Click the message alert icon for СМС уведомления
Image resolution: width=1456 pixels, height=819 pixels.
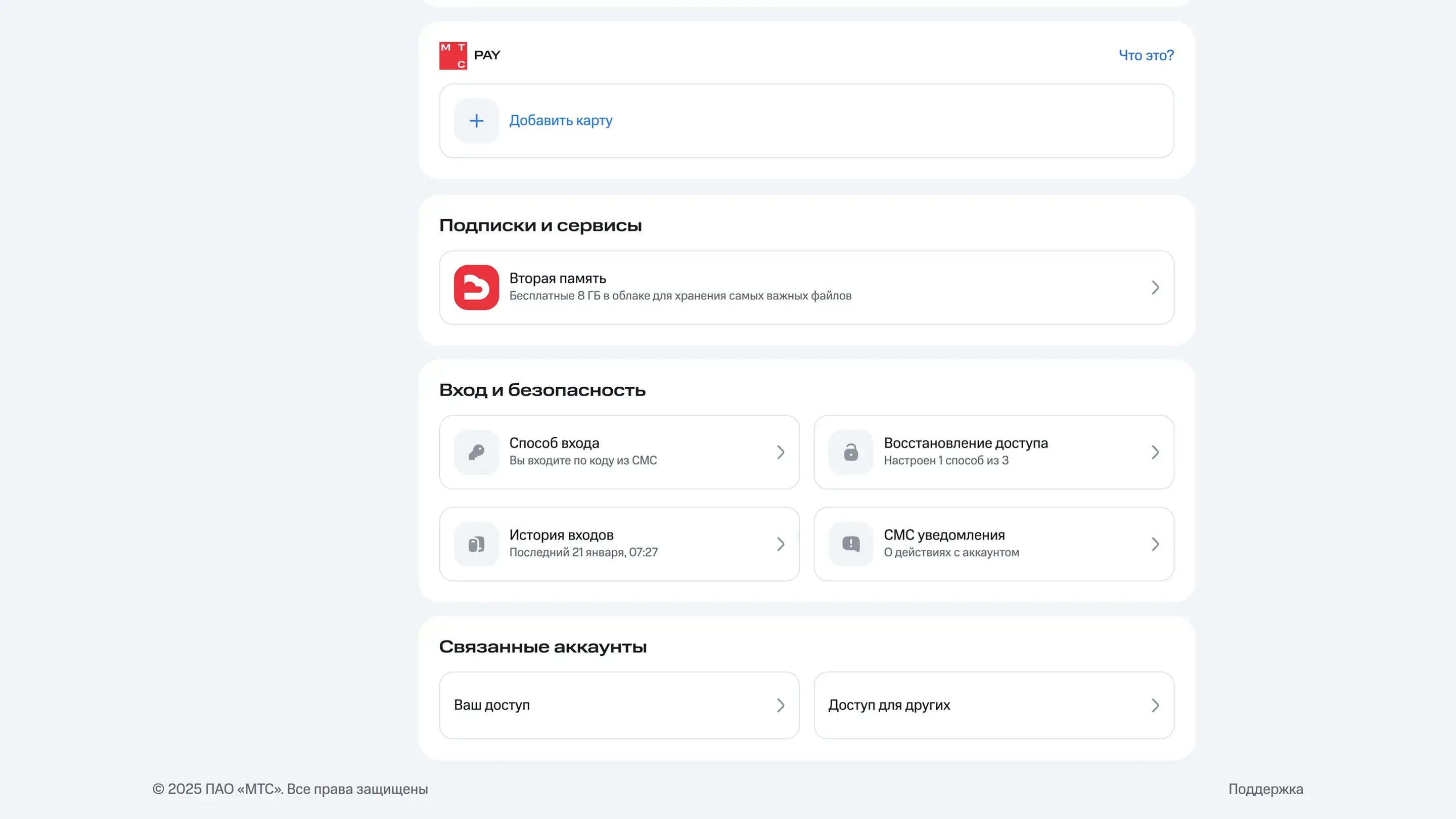click(851, 544)
